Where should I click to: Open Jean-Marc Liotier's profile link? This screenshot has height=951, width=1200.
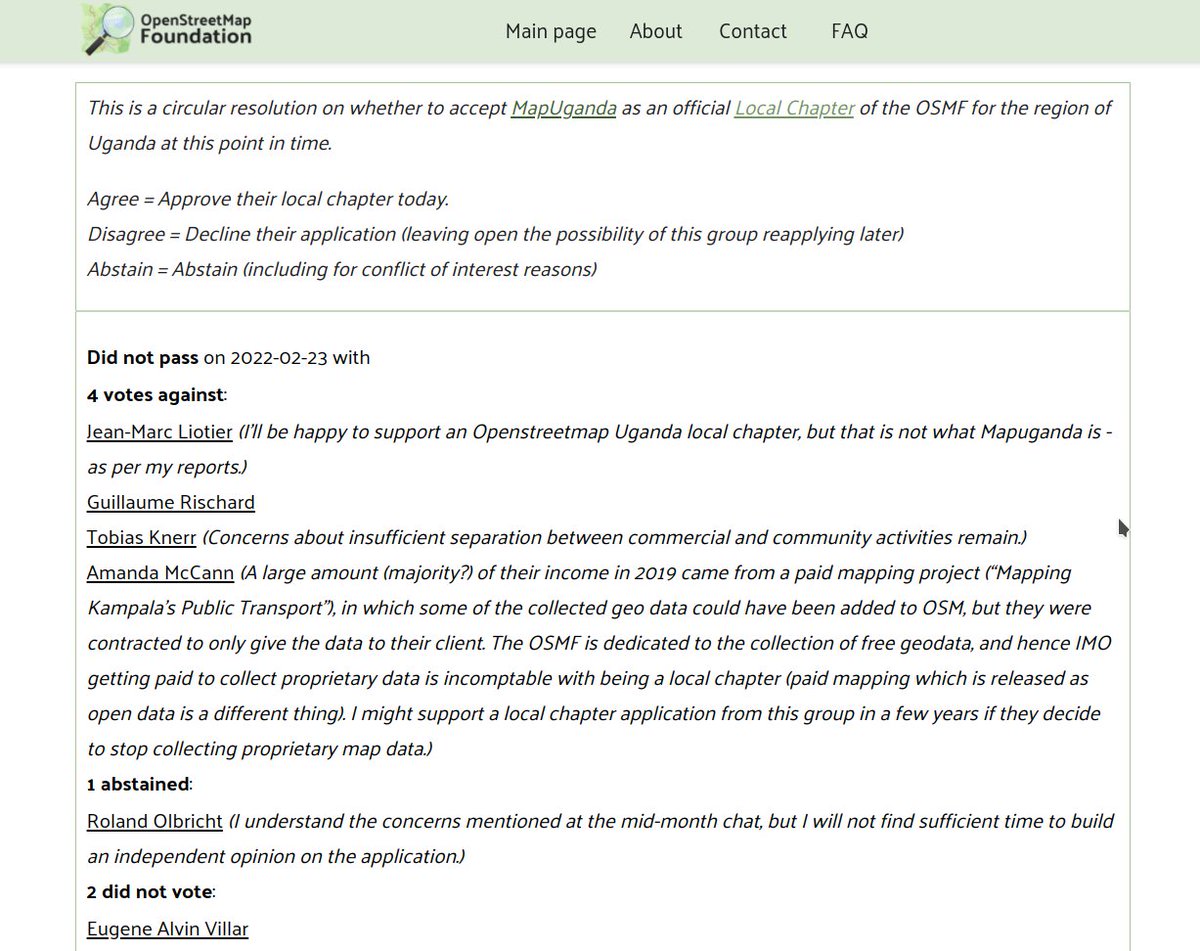160,432
